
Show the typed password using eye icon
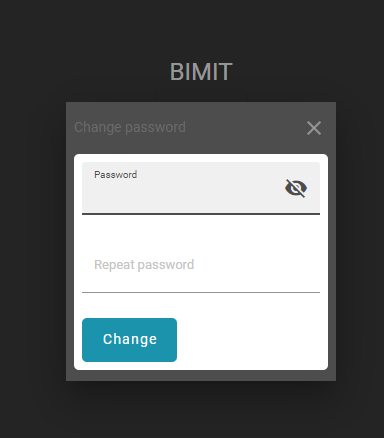(296, 188)
